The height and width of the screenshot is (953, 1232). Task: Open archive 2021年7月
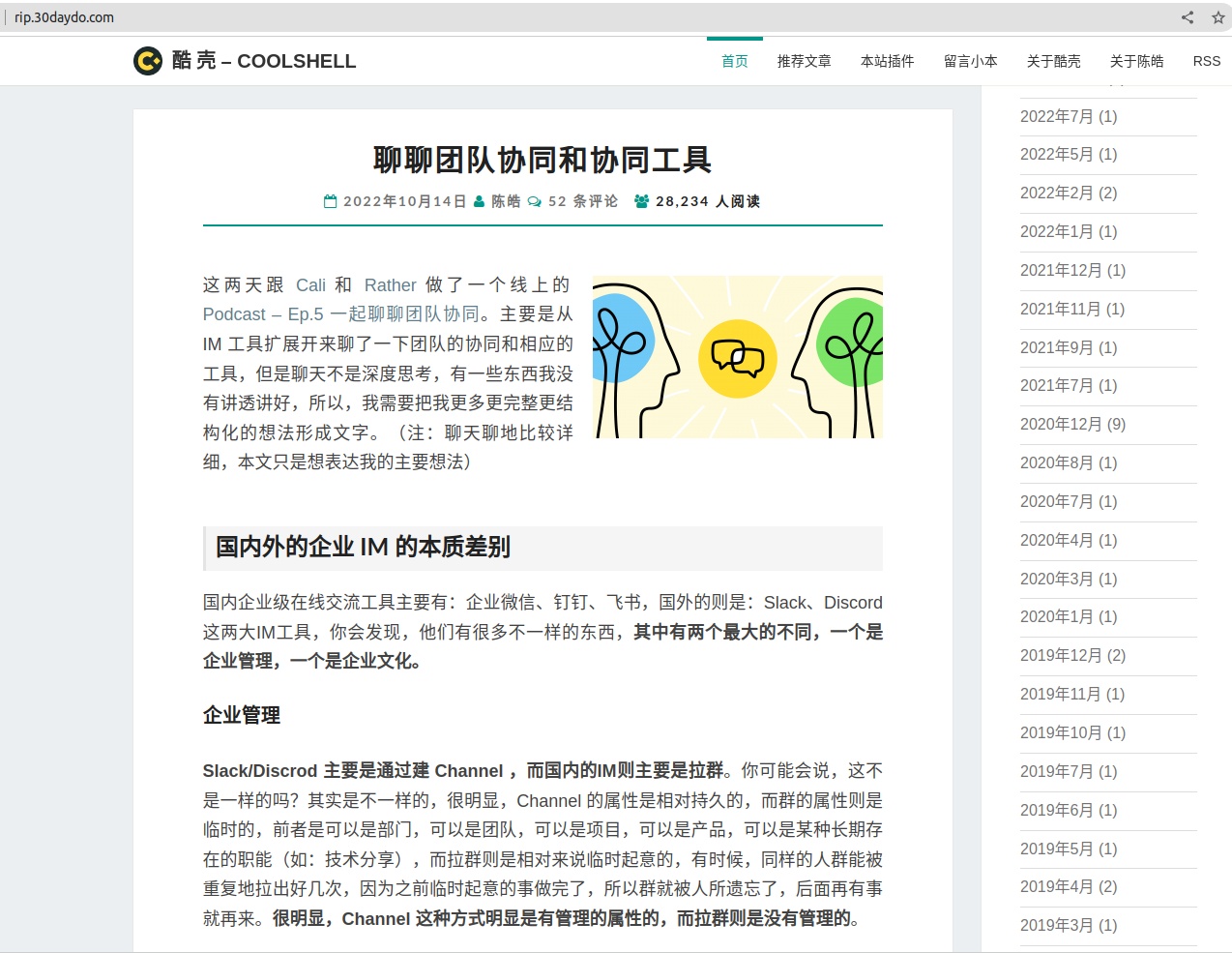(1069, 385)
